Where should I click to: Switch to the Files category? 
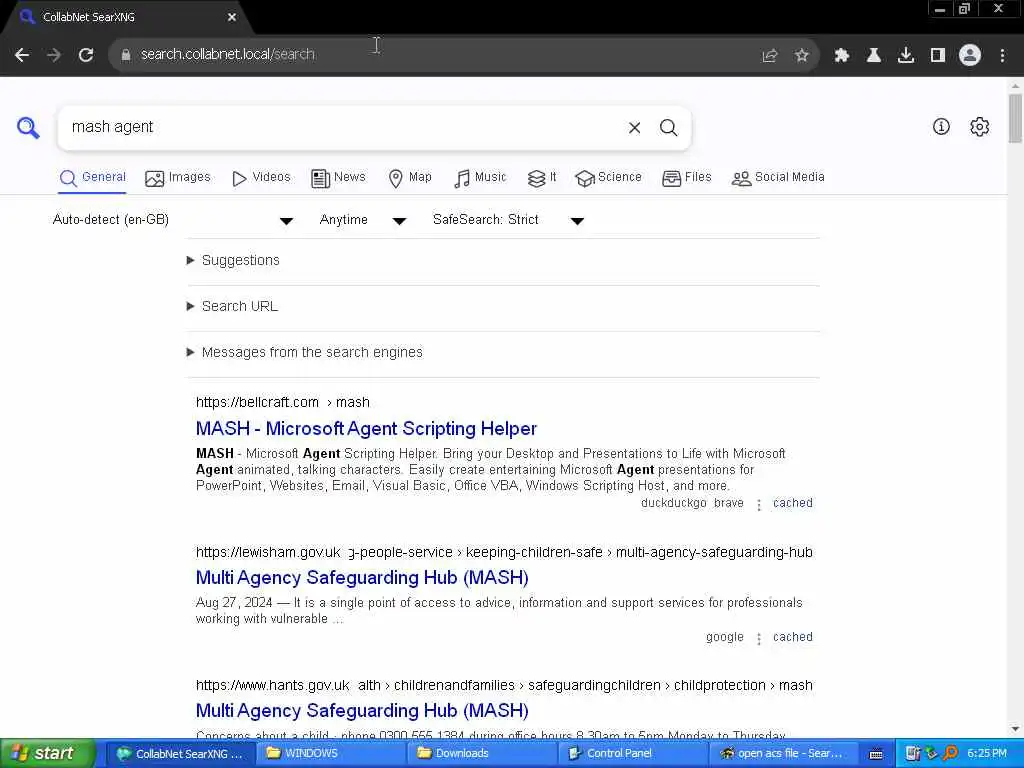(x=686, y=178)
